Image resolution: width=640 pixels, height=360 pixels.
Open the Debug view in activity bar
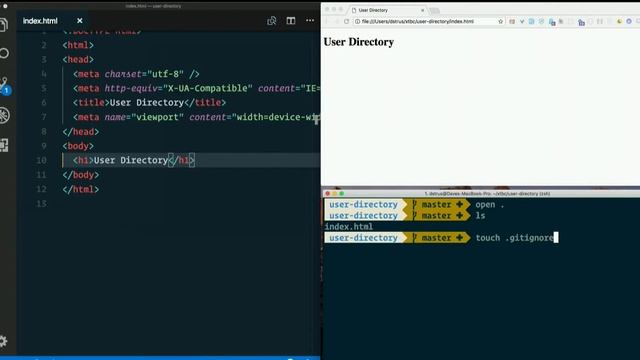(x=4, y=115)
